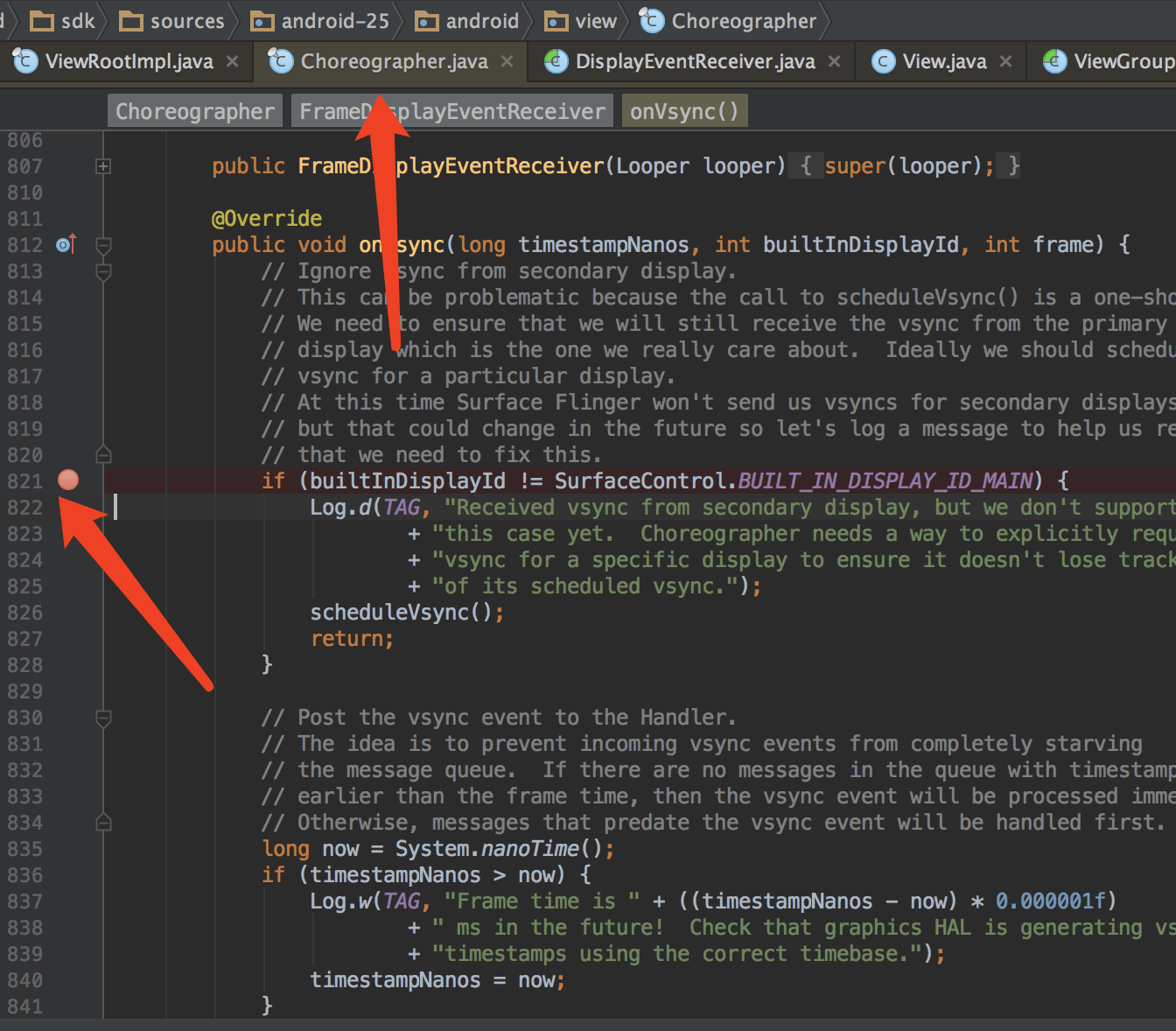The height and width of the screenshot is (1031, 1176).
Task: Click the FrameDisplayEventReceiver breadcrumb
Action: (x=451, y=112)
